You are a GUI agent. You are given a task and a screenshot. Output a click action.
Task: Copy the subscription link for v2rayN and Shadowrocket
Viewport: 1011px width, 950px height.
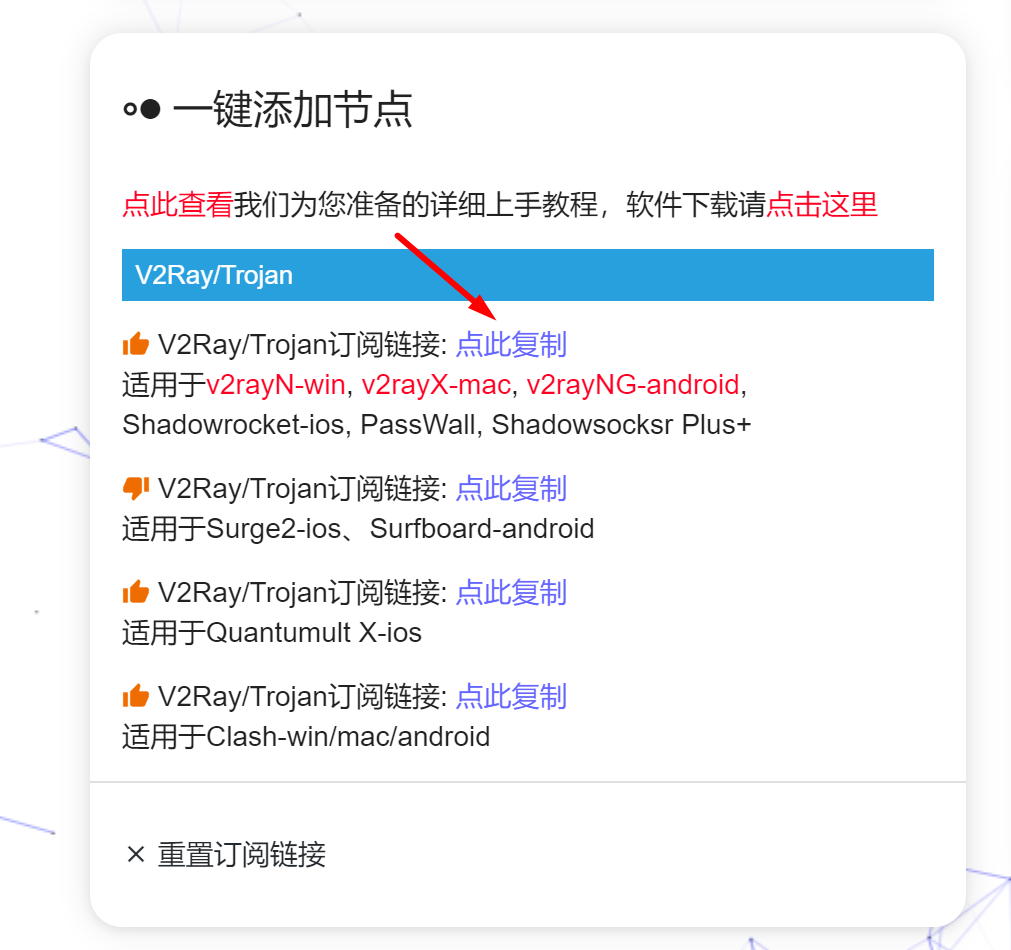coord(511,344)
